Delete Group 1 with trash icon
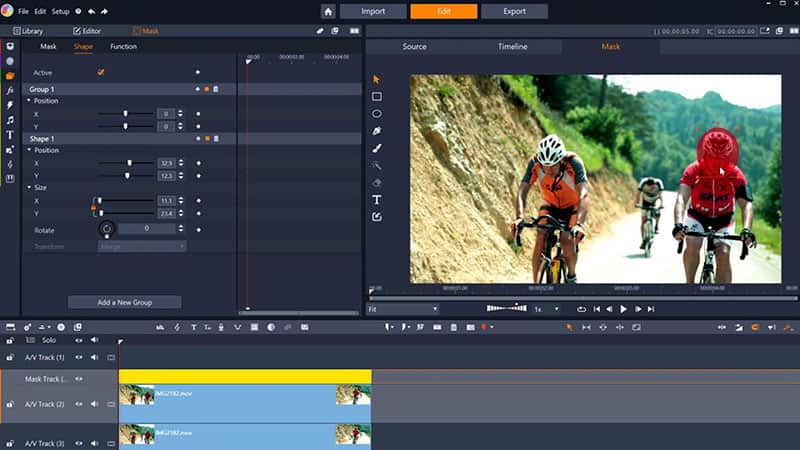 tap(215, 89)
